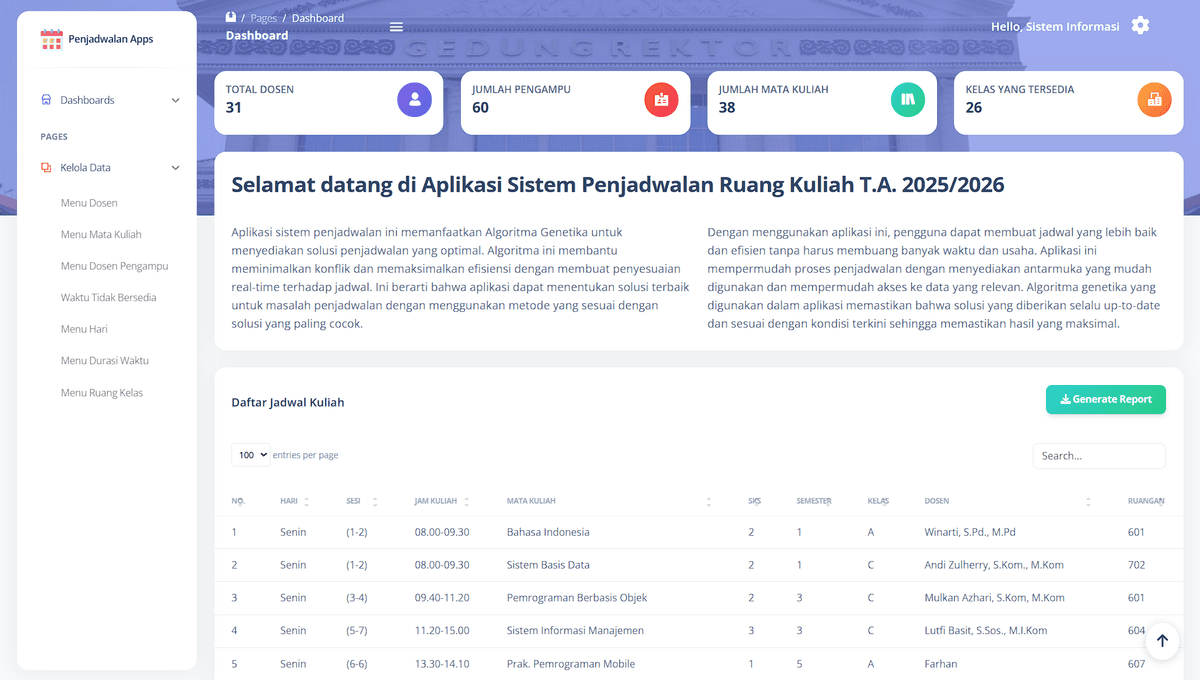Click the green books icon on Jumlah Mata Kuliah card

[x=908, y=99]
